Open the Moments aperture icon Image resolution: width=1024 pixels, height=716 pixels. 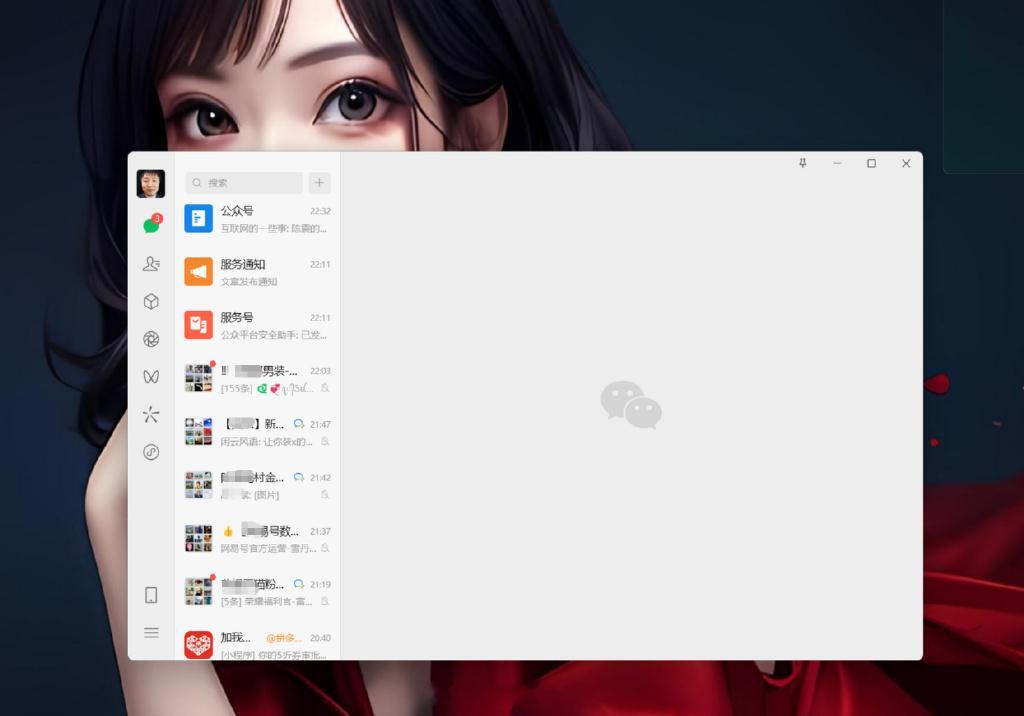(x=152, y=339)
